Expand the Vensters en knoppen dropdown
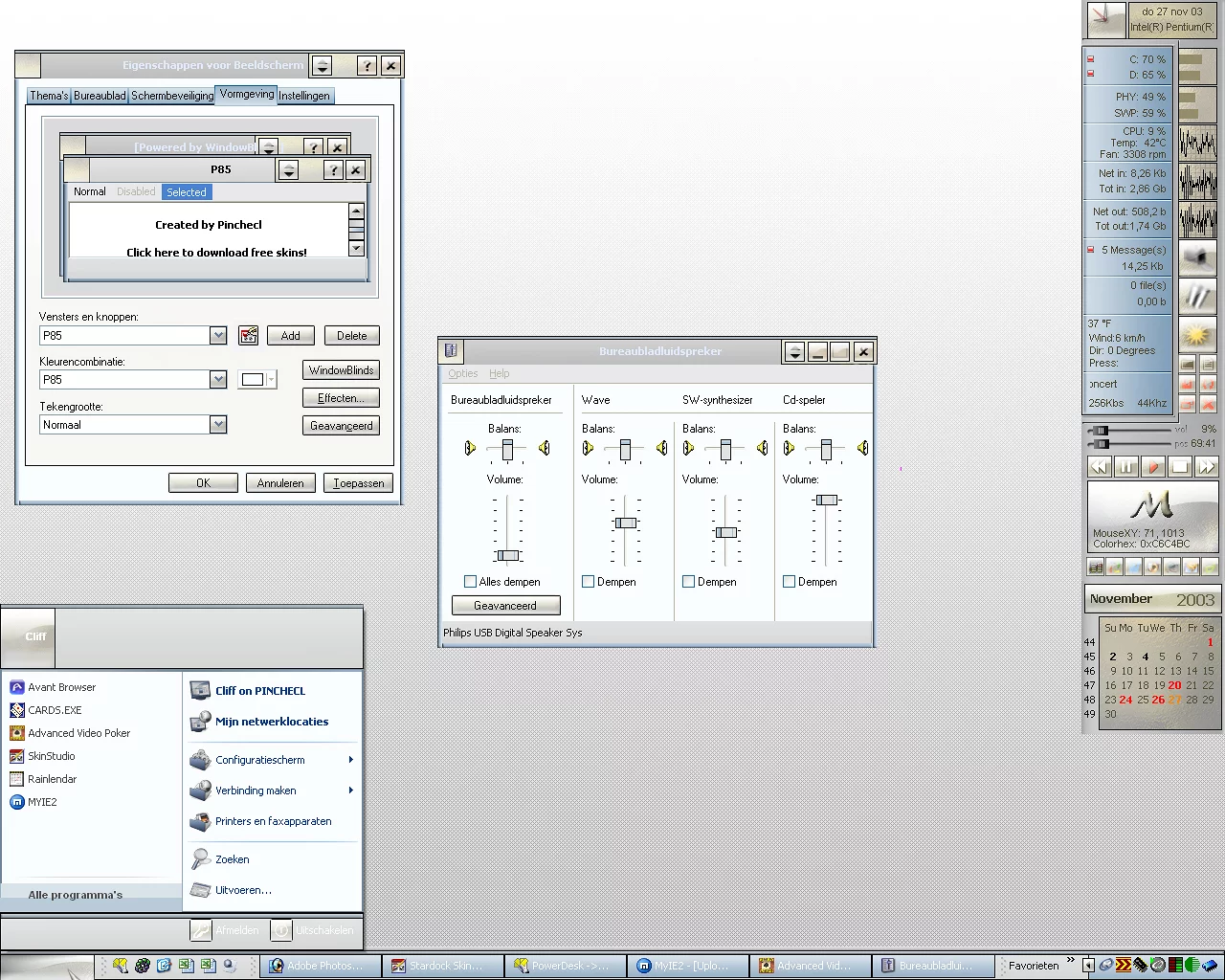The width and height of the screenshot is (1225, 980). point(218,336)
